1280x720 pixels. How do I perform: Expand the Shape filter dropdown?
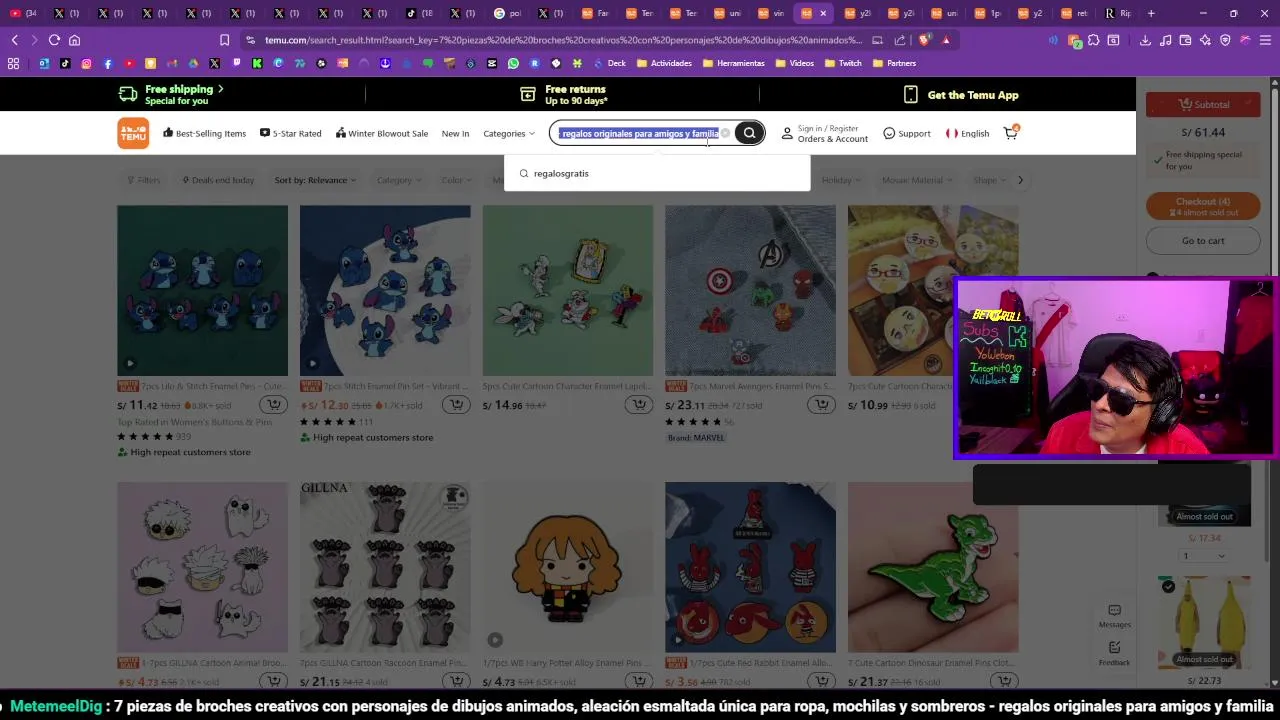coord(989,180)
